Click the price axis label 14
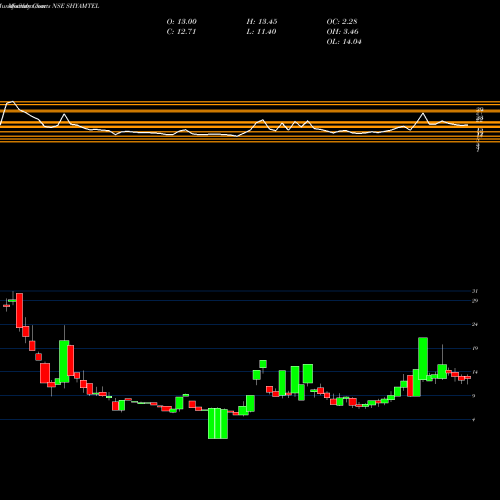Viewport: 500px width, 500px height. 475,372
